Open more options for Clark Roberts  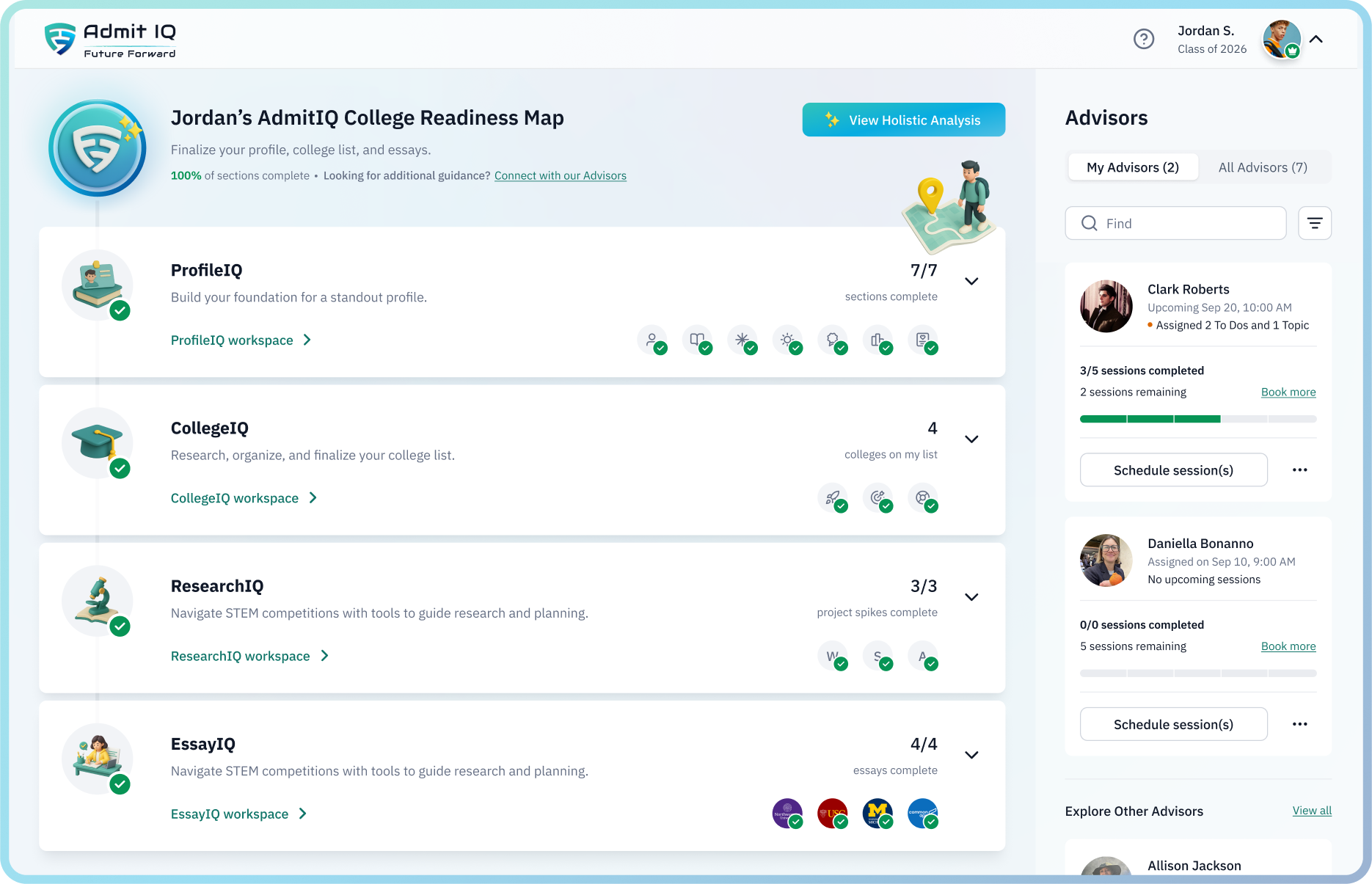1299,470
